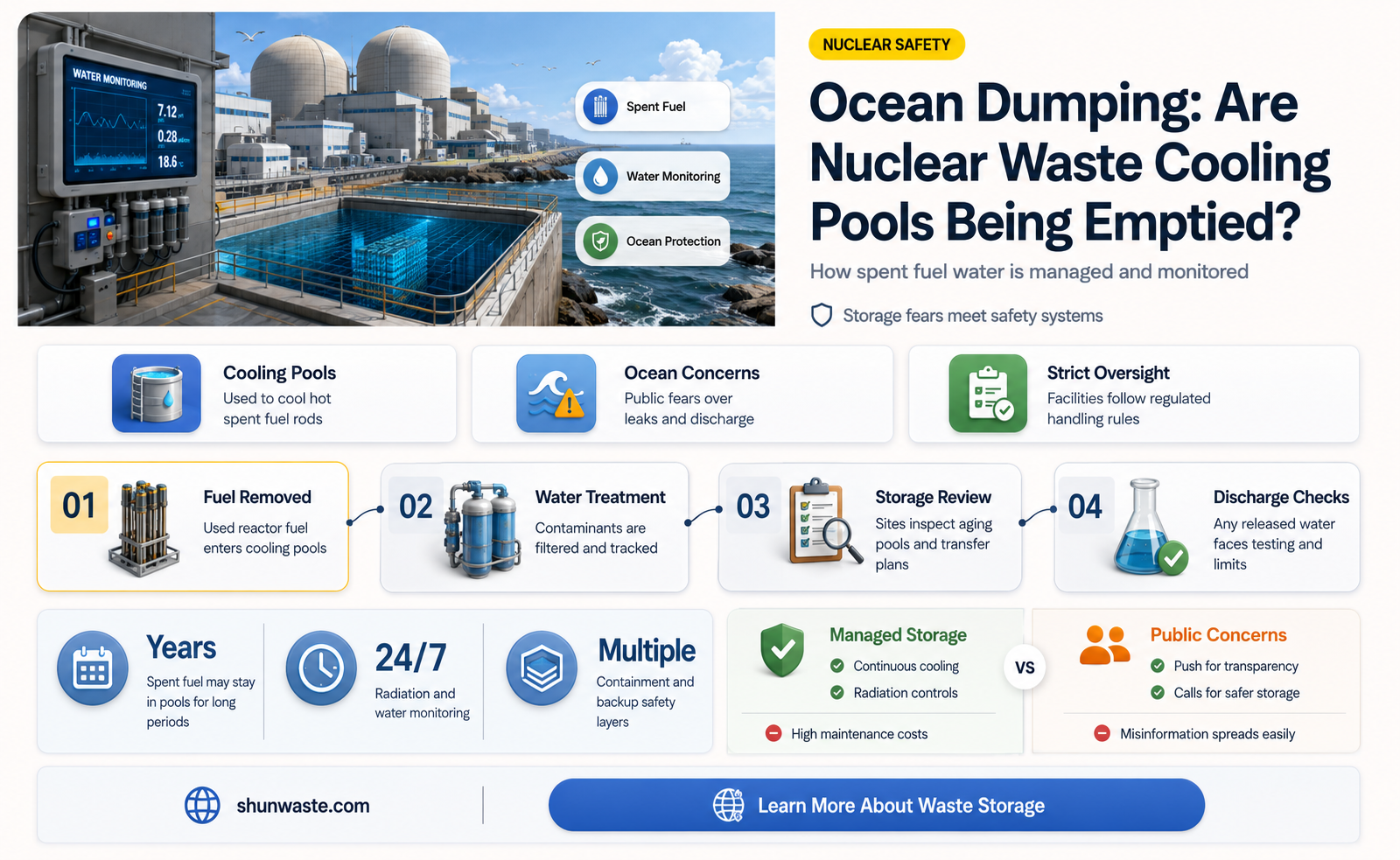Click the Cooling Pools tank icon

pyautogui.click(x=157, y=394)
